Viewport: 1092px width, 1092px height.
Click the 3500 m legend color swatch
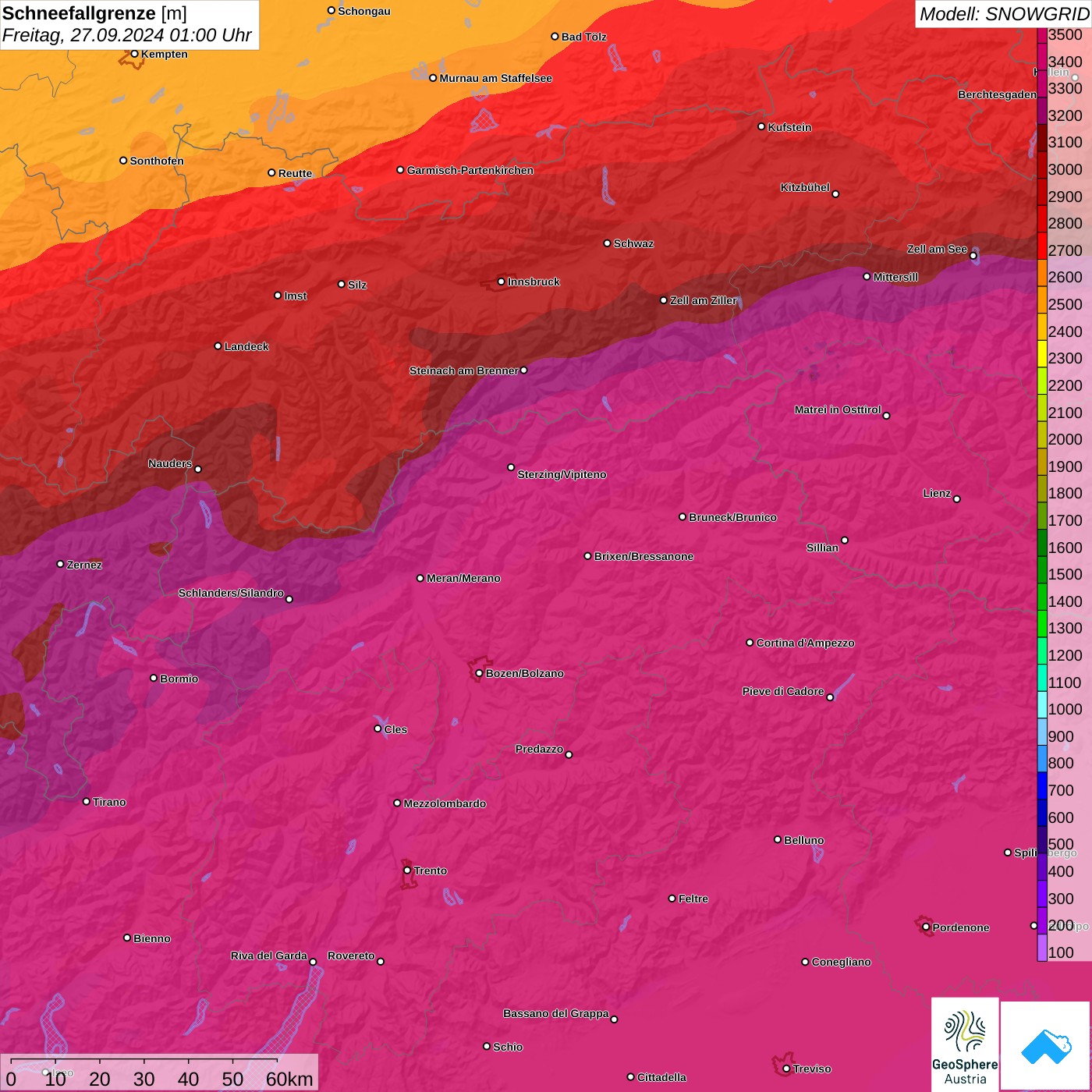tap(1042, 34)
